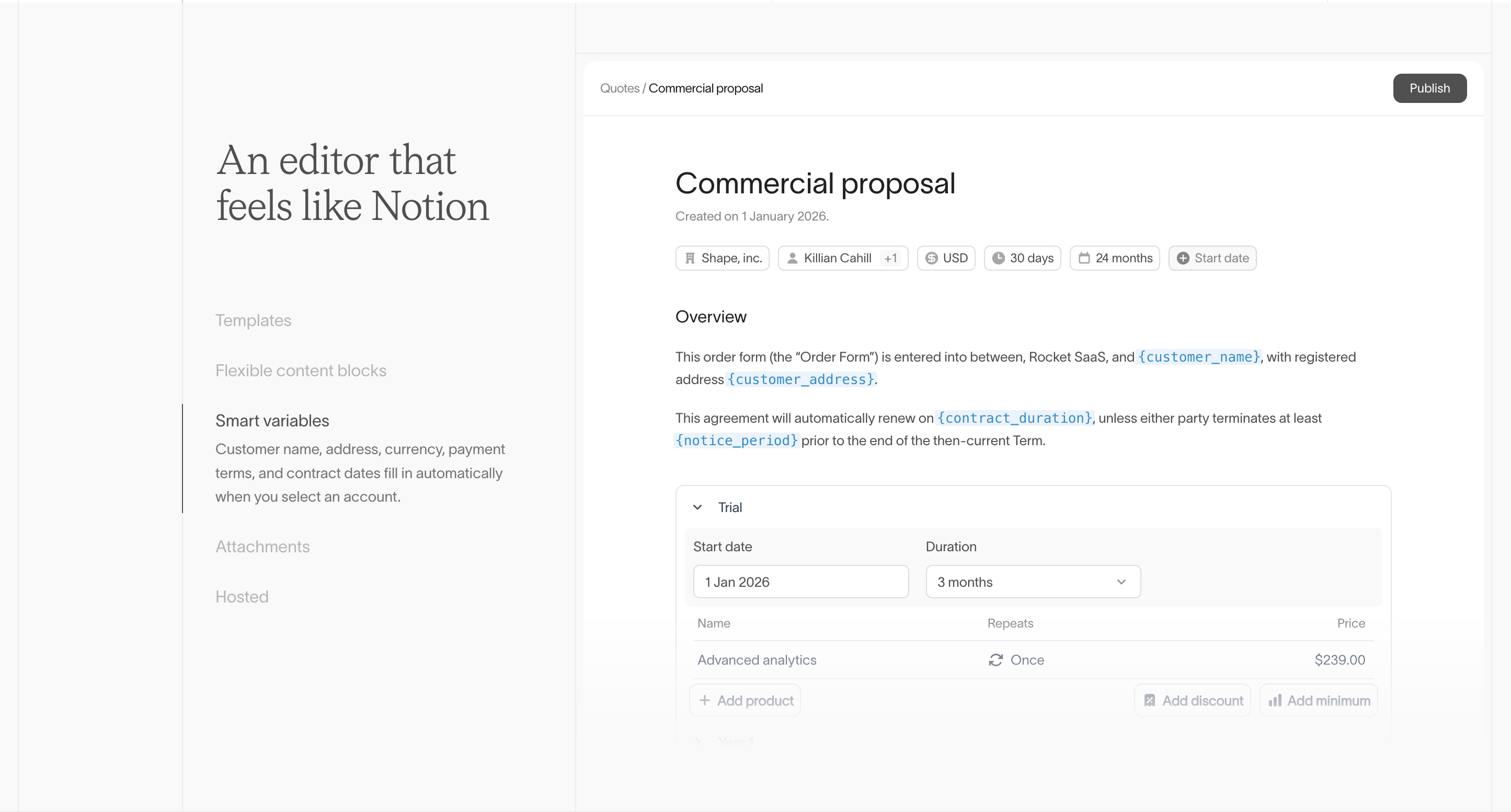
Task: Click the calendar icon beside 24 months
Action: click(1084, 258)
